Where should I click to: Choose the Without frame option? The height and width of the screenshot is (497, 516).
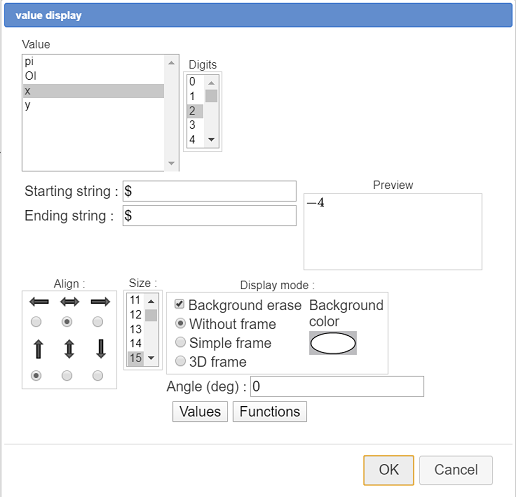[180, 323]
